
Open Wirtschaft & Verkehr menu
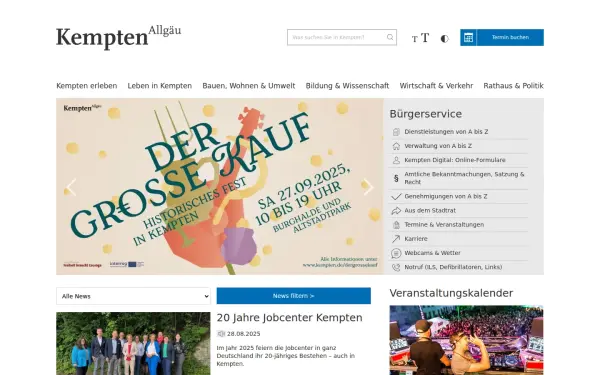(436, 86)
